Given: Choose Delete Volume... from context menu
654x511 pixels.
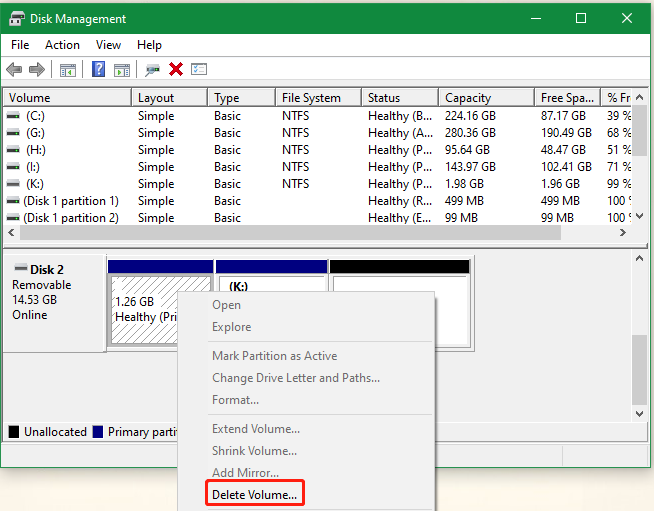Looking at the screenshot, I should (254, 495).
